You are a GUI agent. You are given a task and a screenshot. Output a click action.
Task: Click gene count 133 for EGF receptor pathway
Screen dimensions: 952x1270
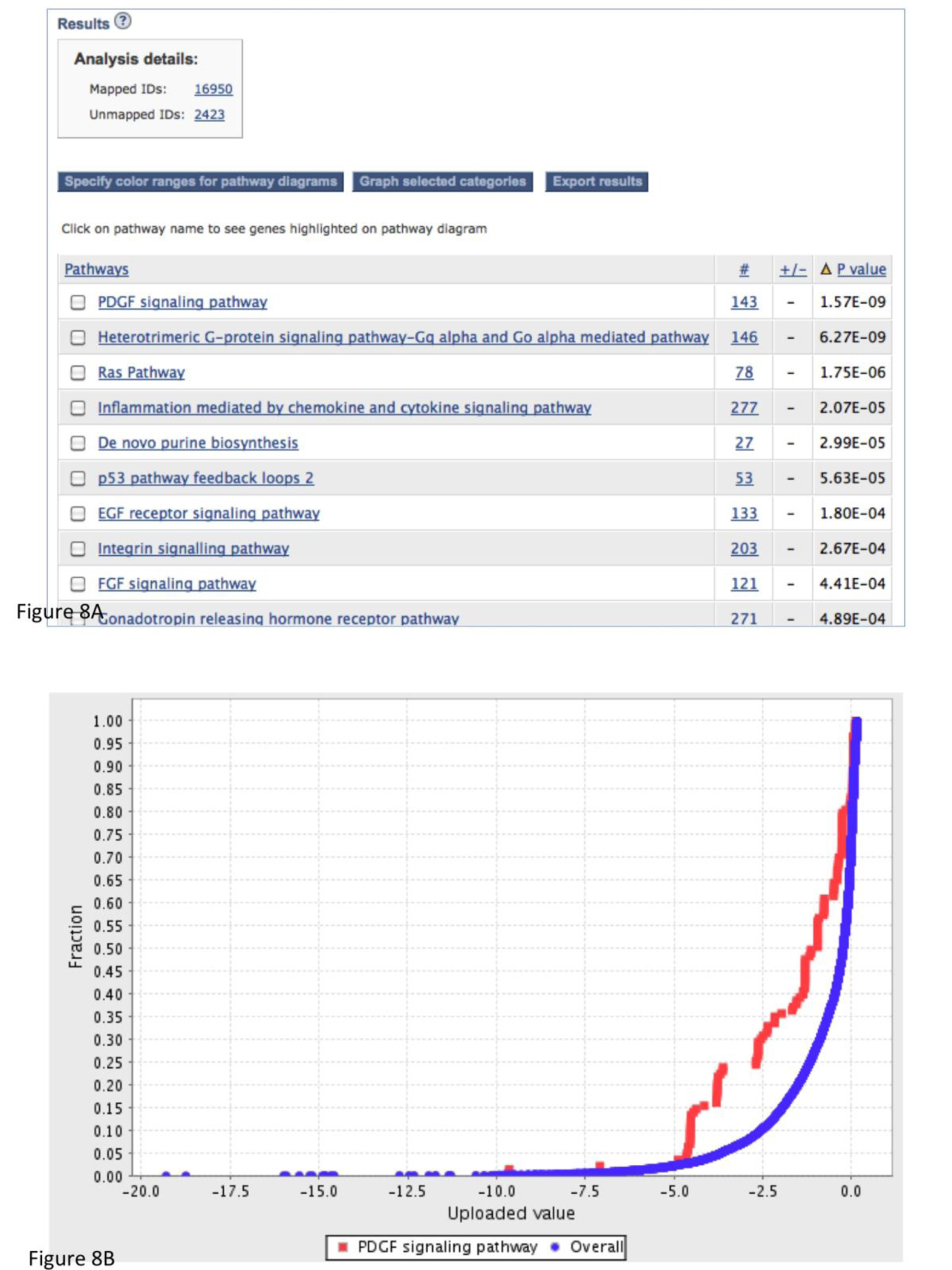coord(744,513)
